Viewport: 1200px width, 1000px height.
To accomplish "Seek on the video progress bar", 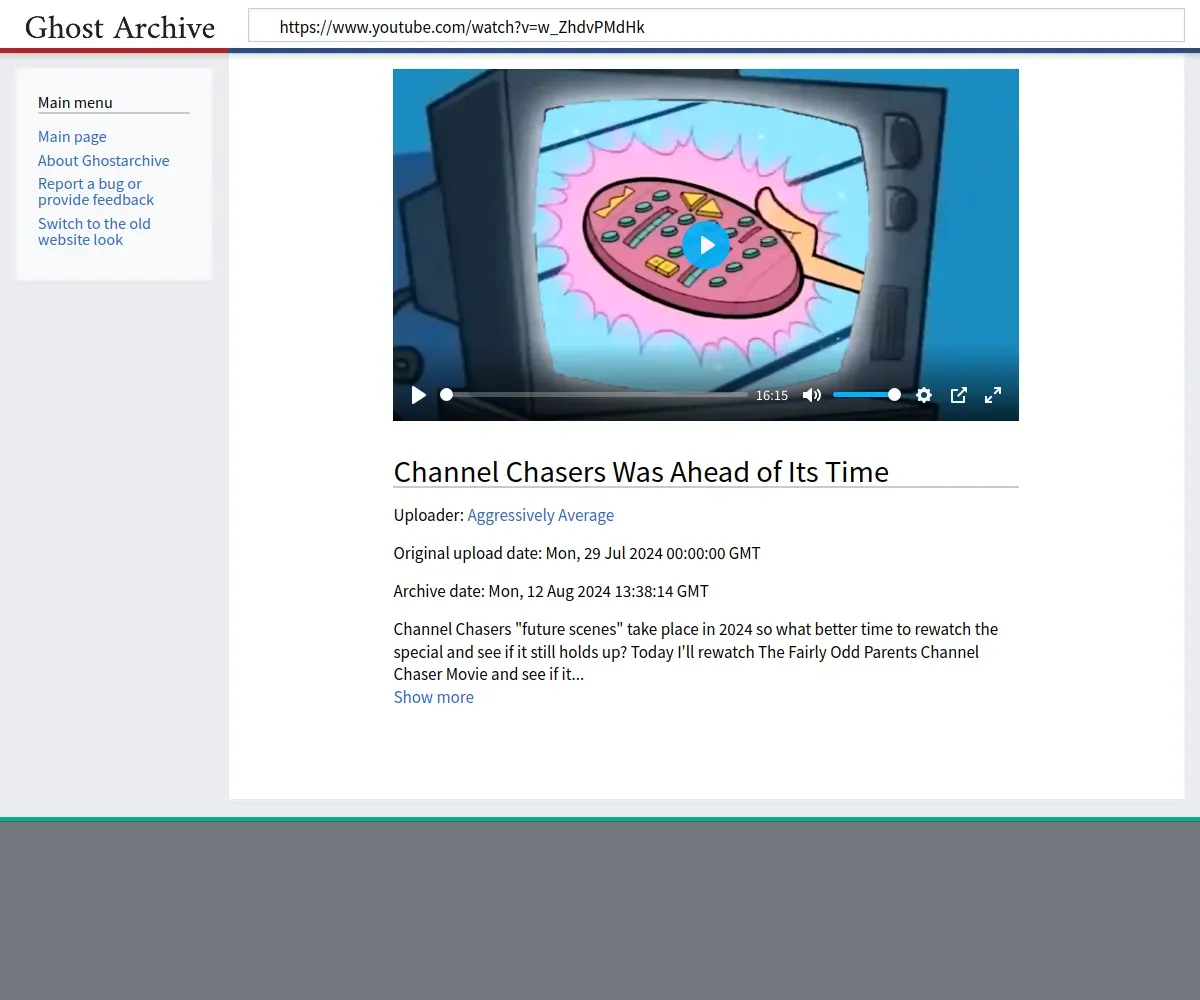I will coord(594,395).
